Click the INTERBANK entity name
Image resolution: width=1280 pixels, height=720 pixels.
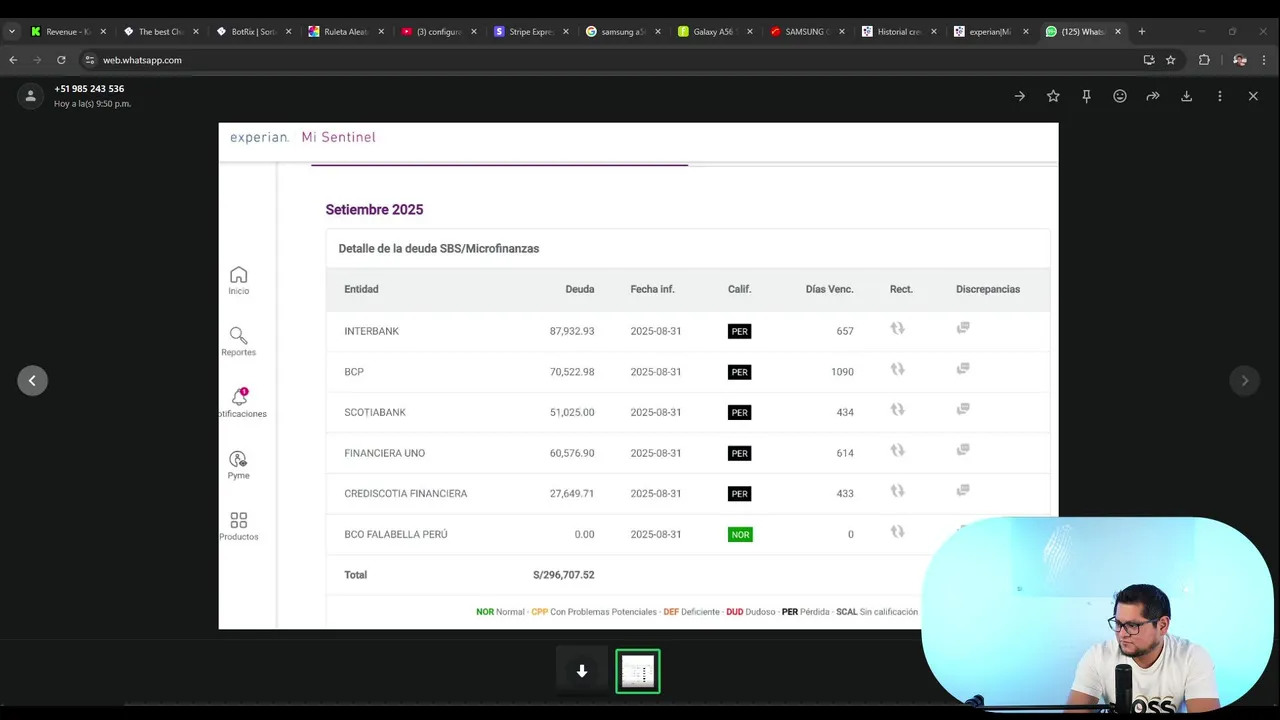click(372, 331)
